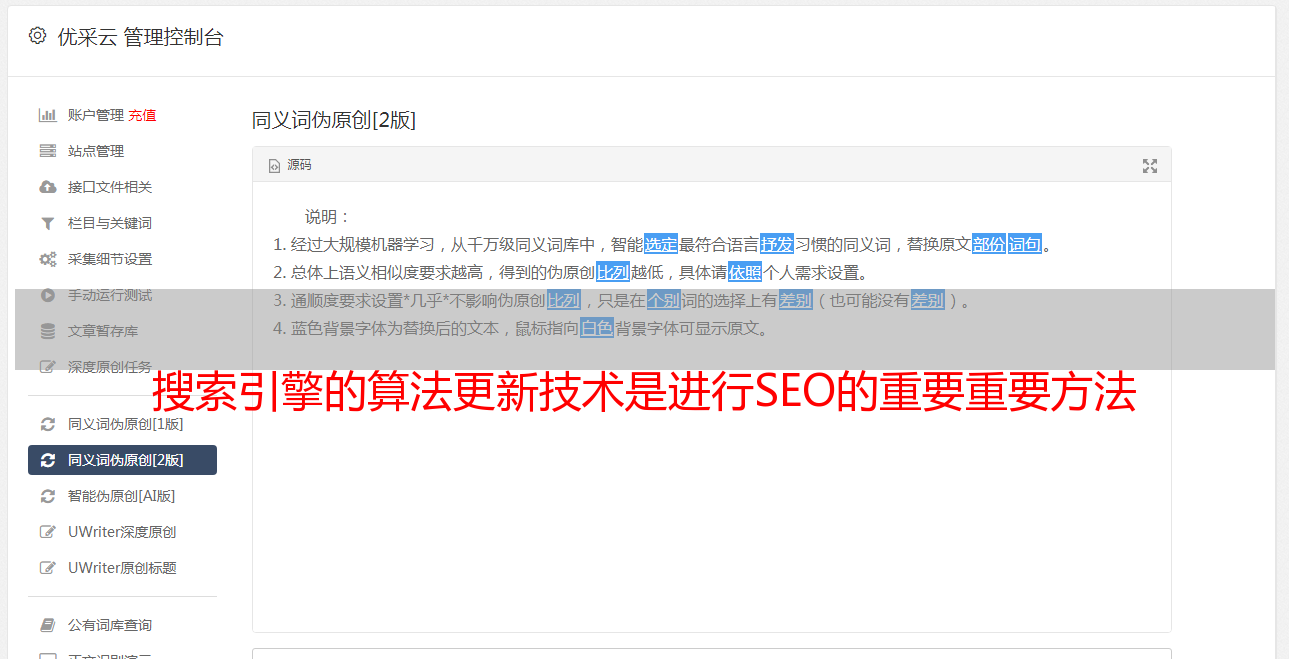Viewport: 1289px width, 659px height.
Task: Click the cloud upload icon for 接口文件相关
Action: click(x=48, y=187)
